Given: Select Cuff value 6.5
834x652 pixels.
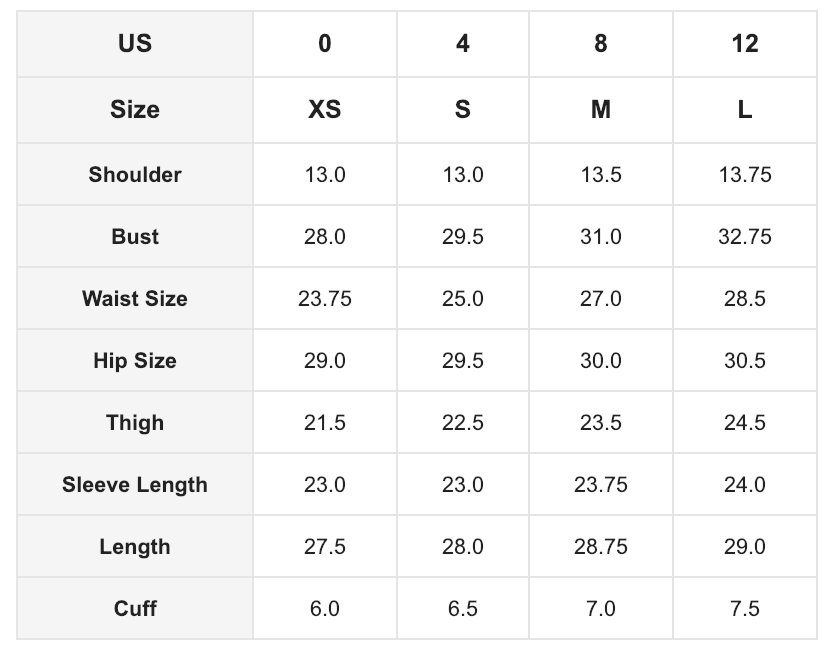Looking at the screenshot, I should [x=463, y=608].
